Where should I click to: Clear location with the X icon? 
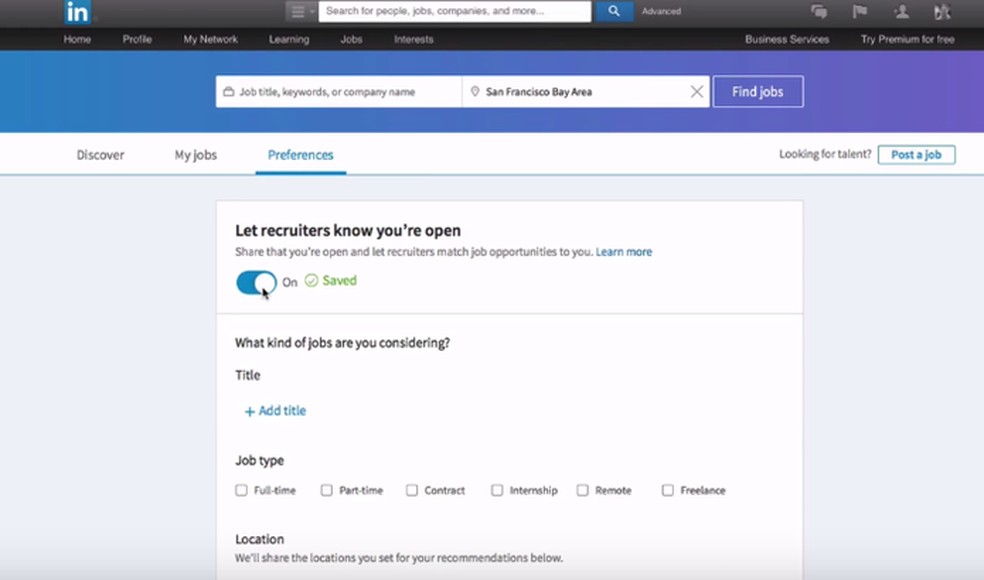pyautogui.click(x=696, y=91)
